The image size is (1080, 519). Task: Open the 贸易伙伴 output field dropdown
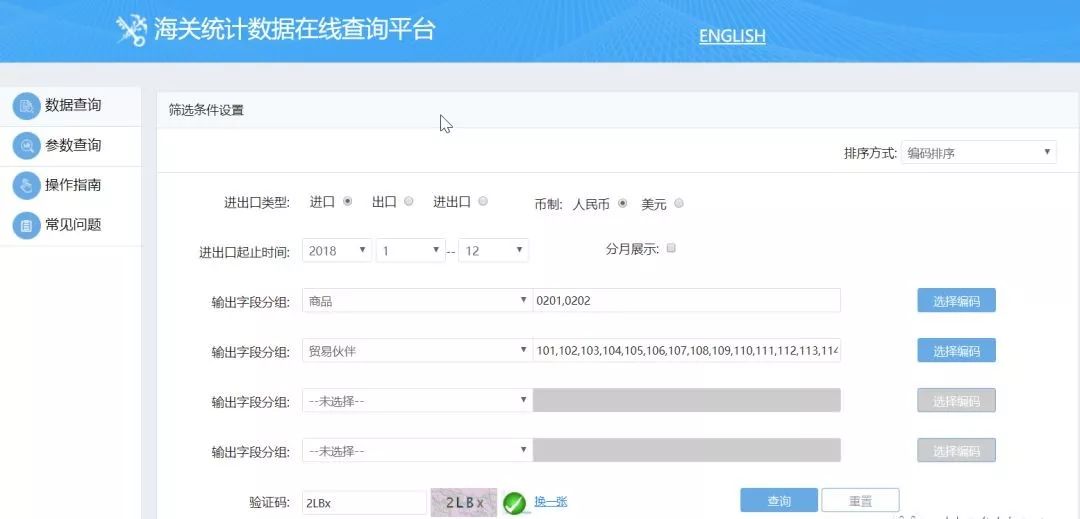417,351
